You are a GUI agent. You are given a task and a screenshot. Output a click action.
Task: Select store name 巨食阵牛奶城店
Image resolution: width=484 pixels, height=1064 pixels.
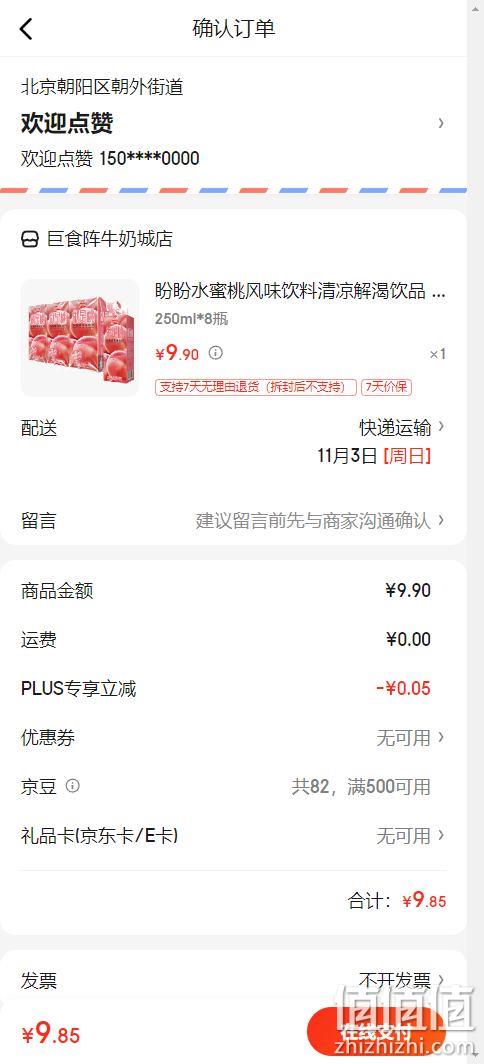(x=110, y=239)
